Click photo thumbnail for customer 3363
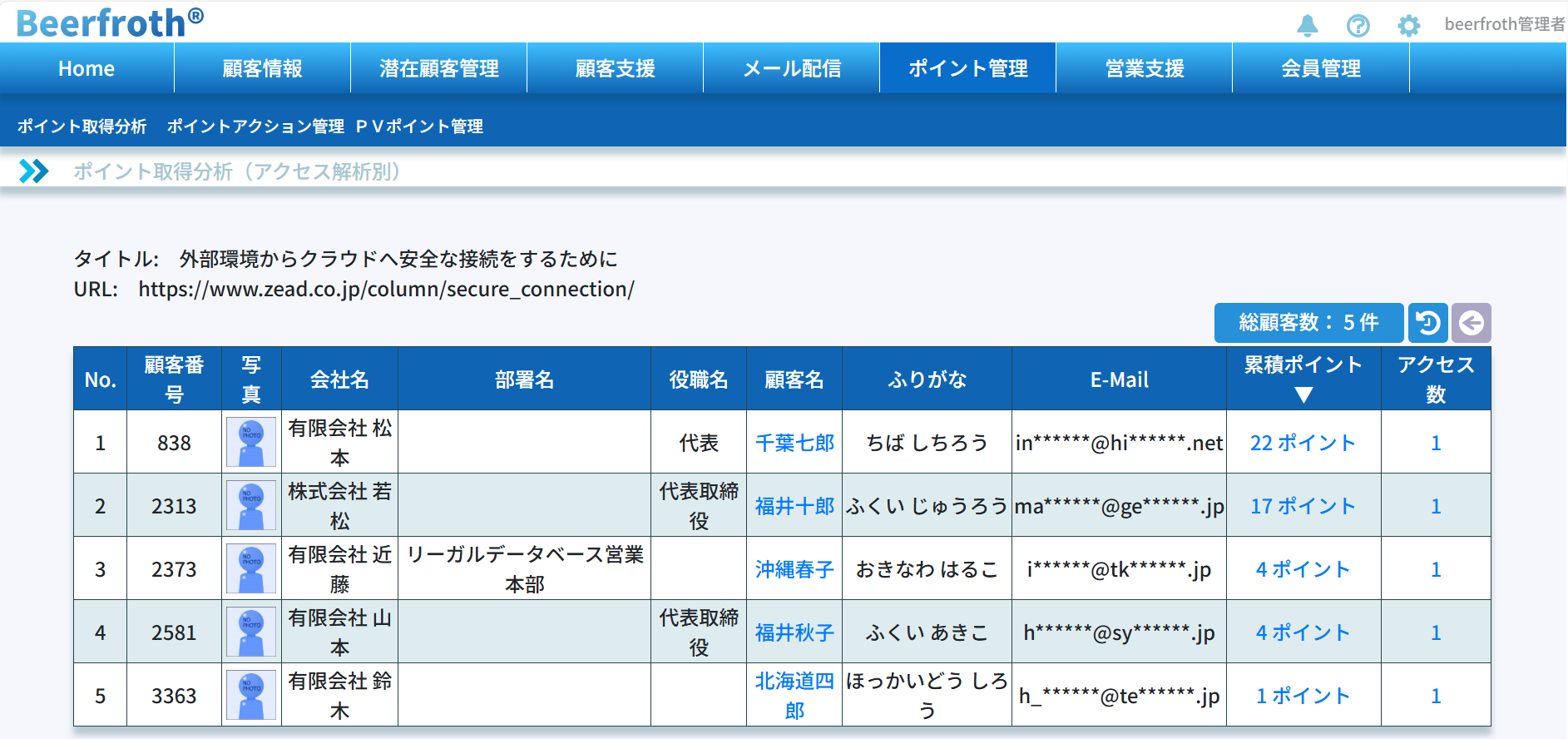1568x739 pixels. (251, 695)
